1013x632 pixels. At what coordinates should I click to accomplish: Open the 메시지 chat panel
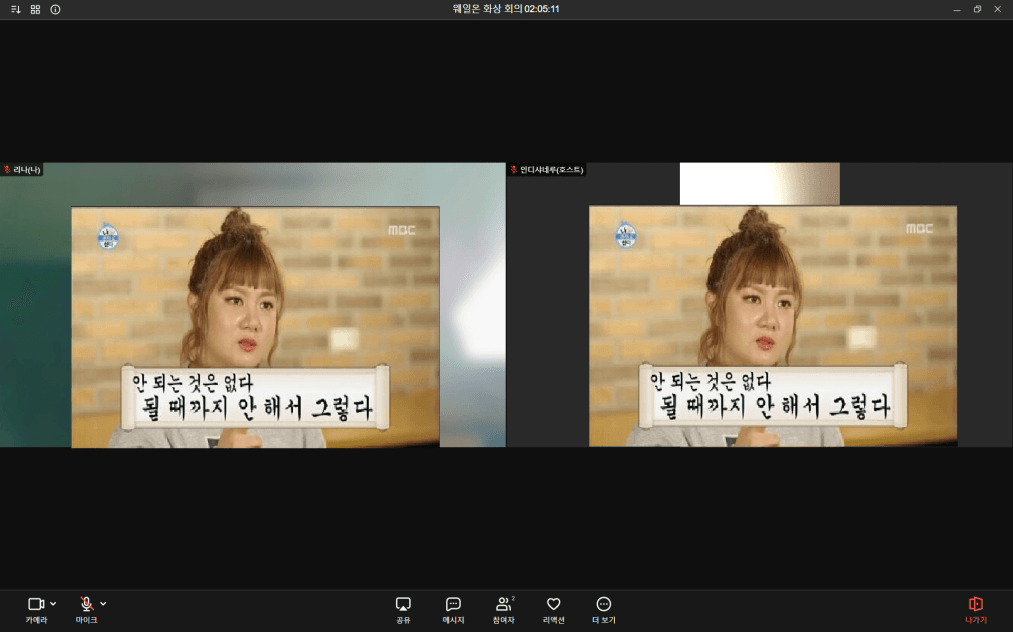click(x=453, y=609)
